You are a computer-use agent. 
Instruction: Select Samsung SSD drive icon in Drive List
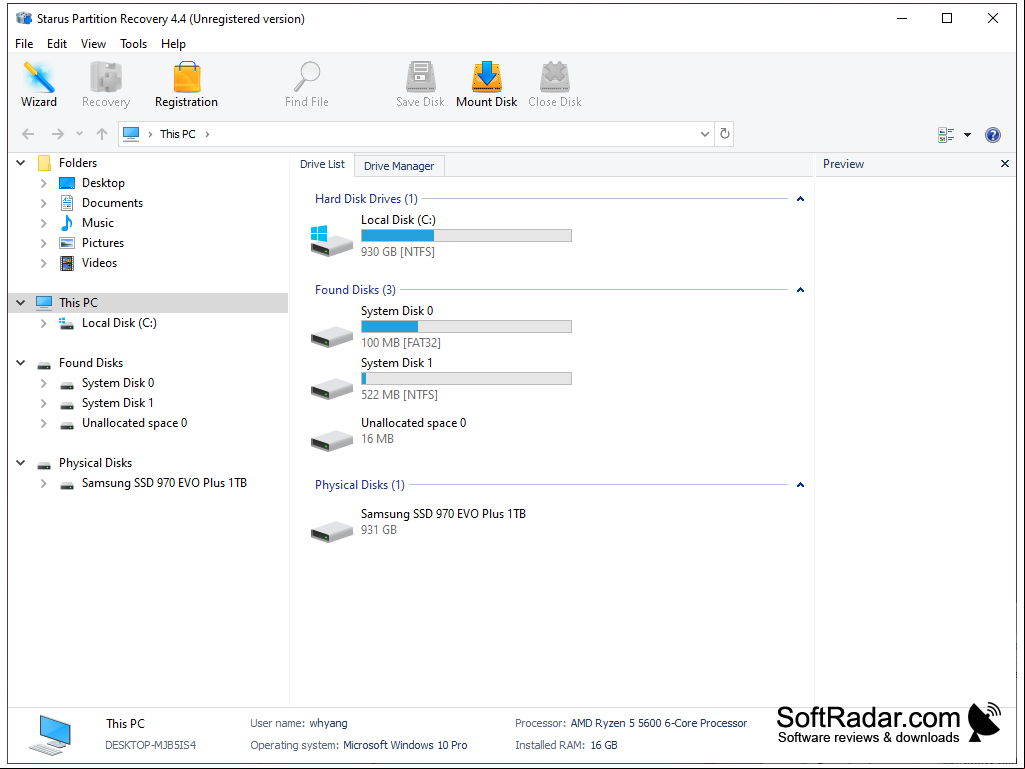coord(331,531)
